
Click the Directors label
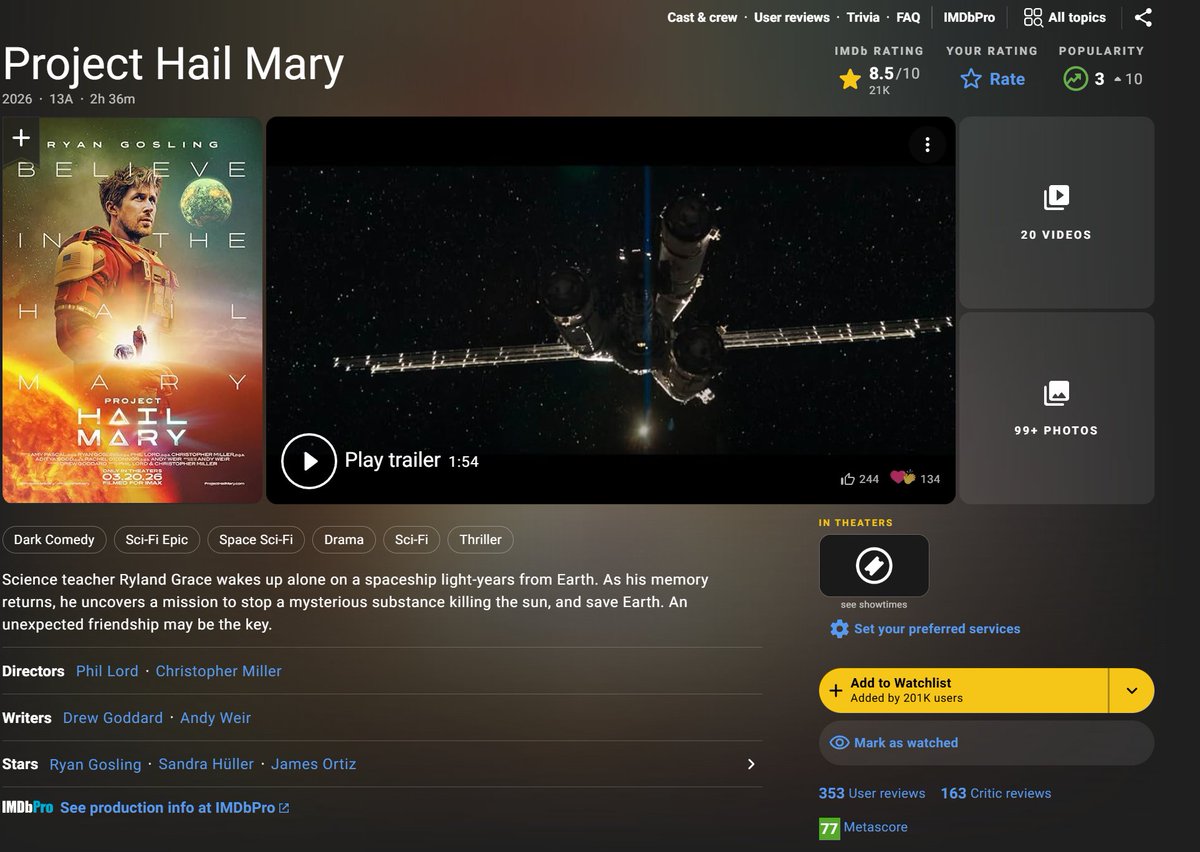click(33, 671)
